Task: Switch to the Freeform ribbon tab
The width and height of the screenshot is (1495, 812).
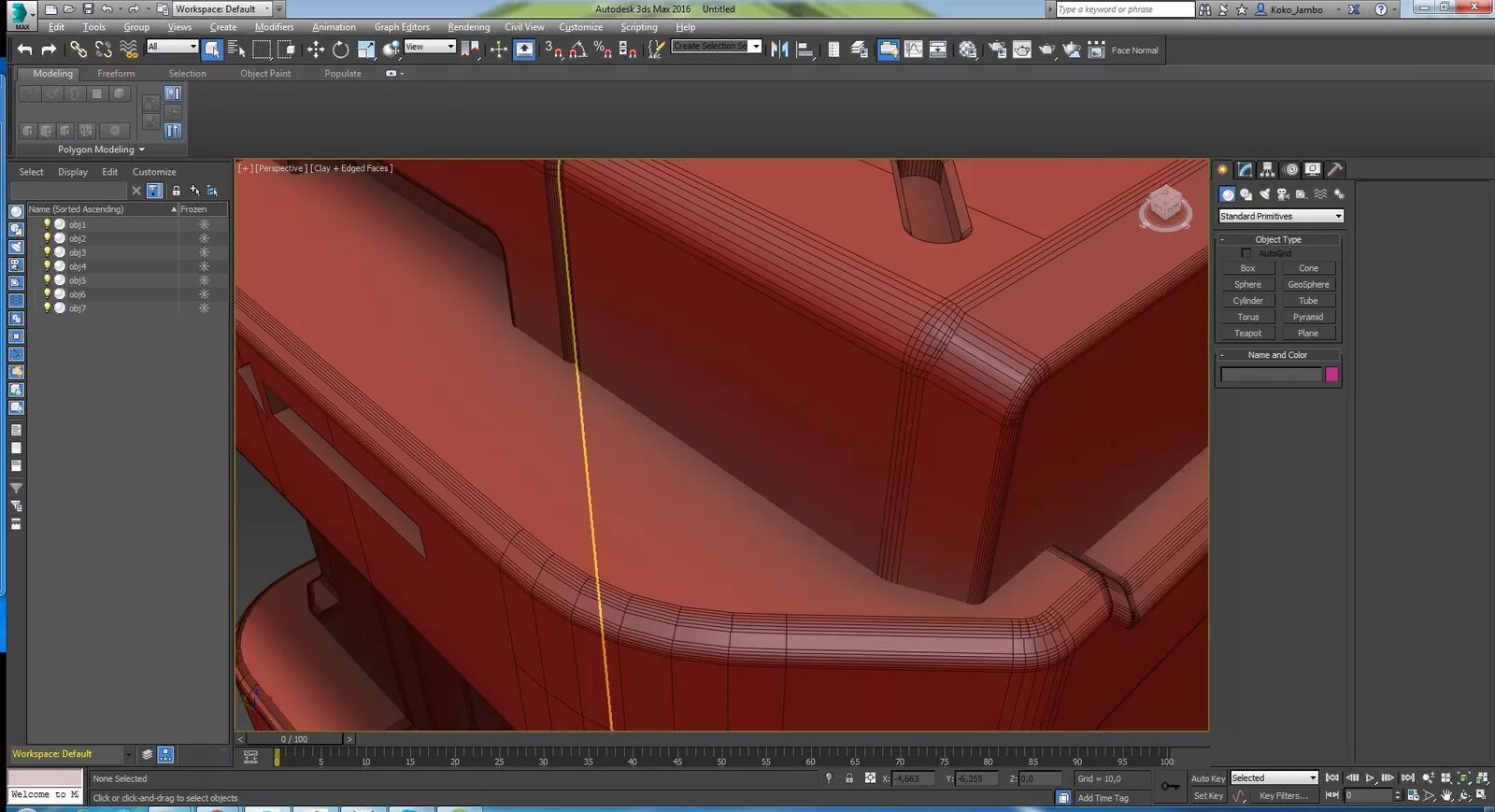Action: coord(116,73)
